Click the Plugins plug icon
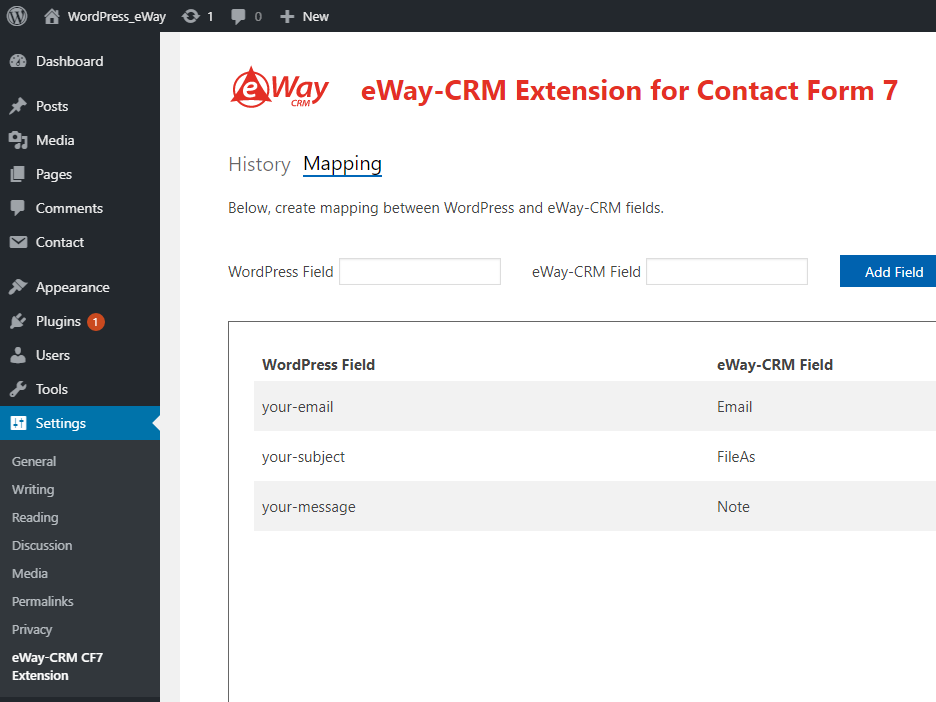This screenshot has width=936, height=702. 18,321
